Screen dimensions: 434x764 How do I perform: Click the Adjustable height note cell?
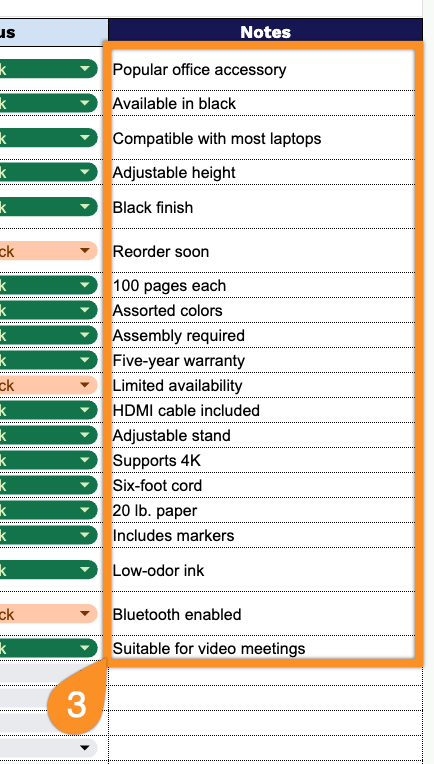263,172
